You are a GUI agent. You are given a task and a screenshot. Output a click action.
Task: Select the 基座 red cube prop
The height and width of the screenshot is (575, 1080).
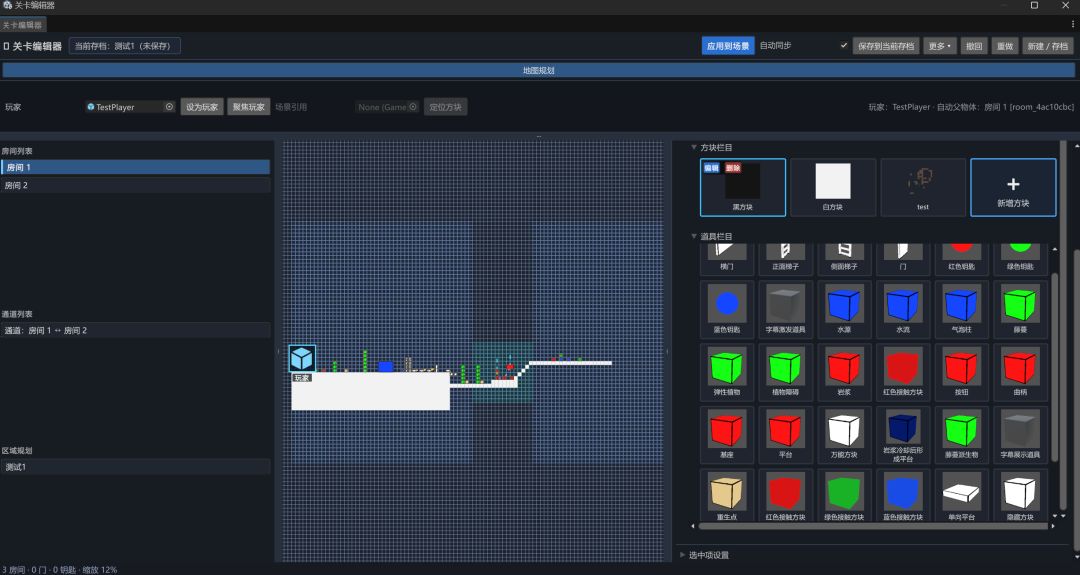727,435
